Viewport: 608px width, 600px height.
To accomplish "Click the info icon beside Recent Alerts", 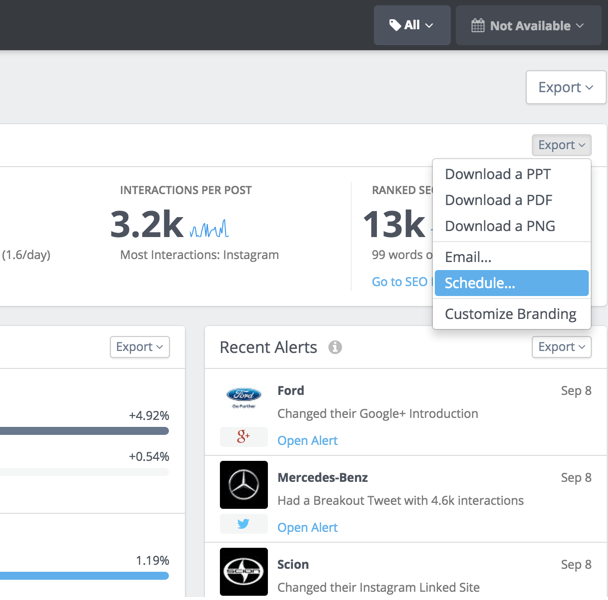I will [335, 347].
